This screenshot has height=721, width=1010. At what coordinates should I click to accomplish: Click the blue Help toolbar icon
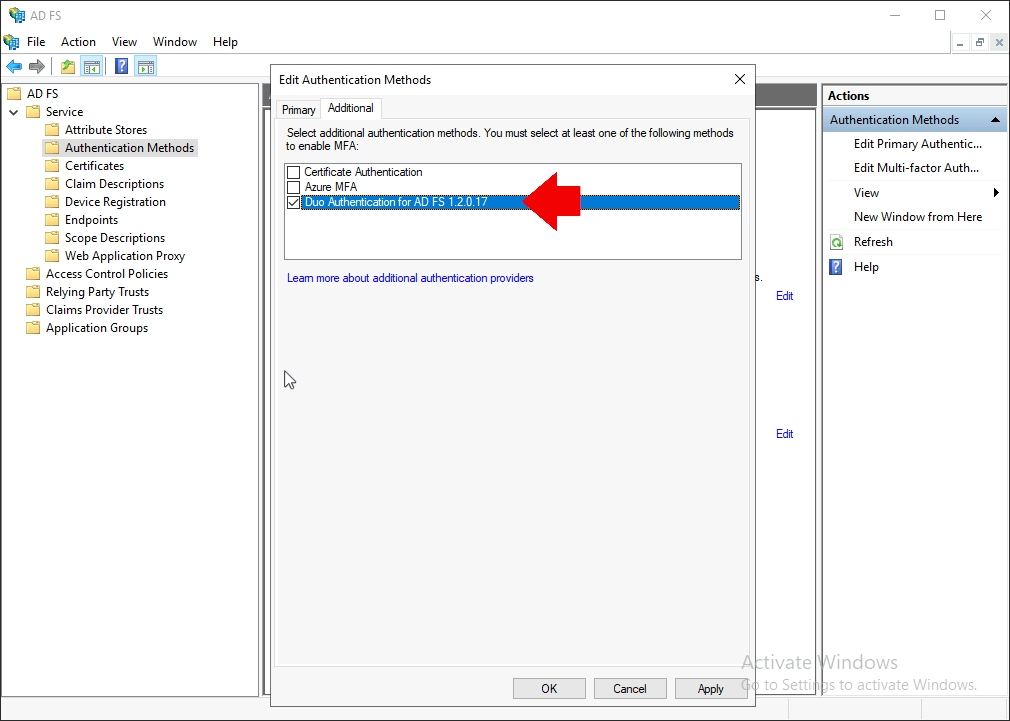click(x=121, y=66)
